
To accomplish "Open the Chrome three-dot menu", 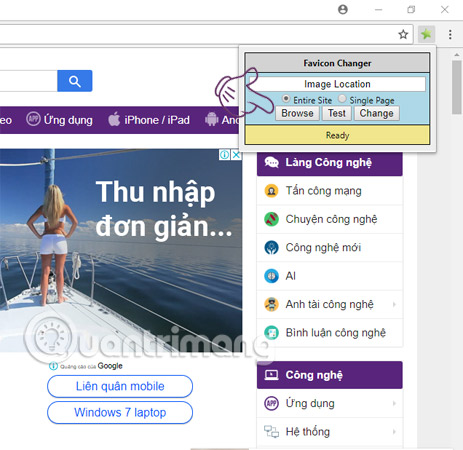I will 450,34.
